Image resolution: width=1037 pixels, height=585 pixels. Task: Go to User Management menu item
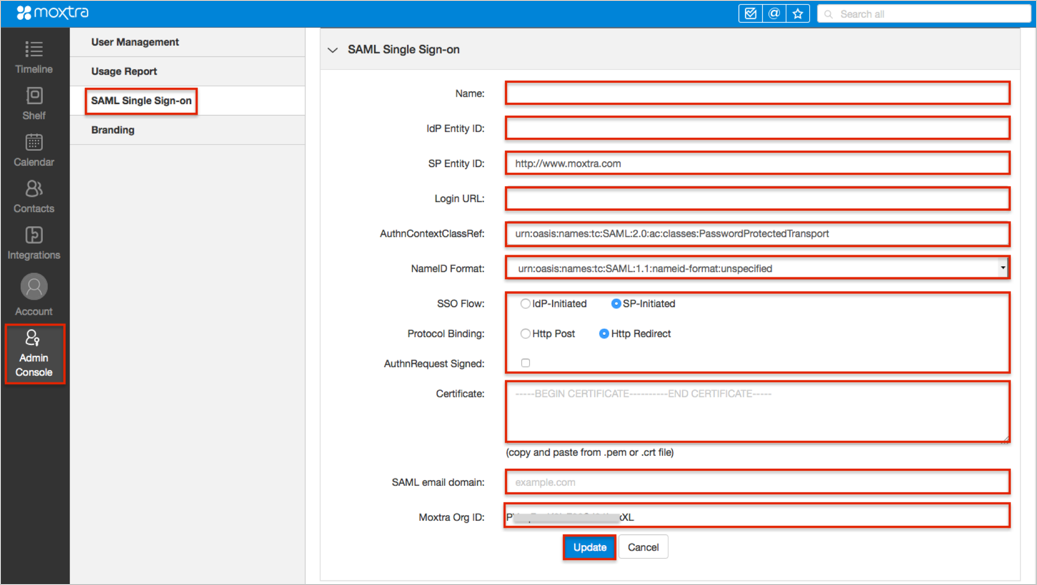pyautogui.click(x=135, y=42)
